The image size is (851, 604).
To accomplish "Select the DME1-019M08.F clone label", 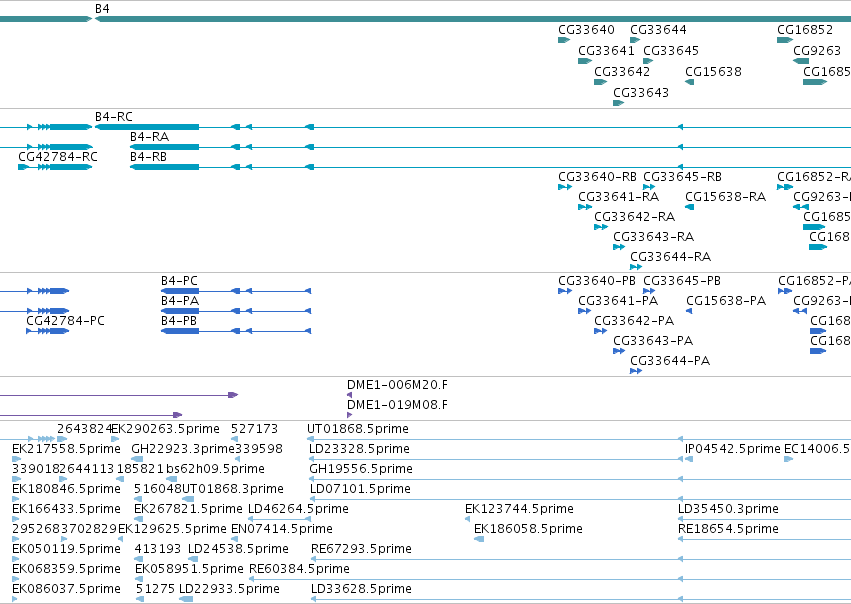I will coord(397,405).
